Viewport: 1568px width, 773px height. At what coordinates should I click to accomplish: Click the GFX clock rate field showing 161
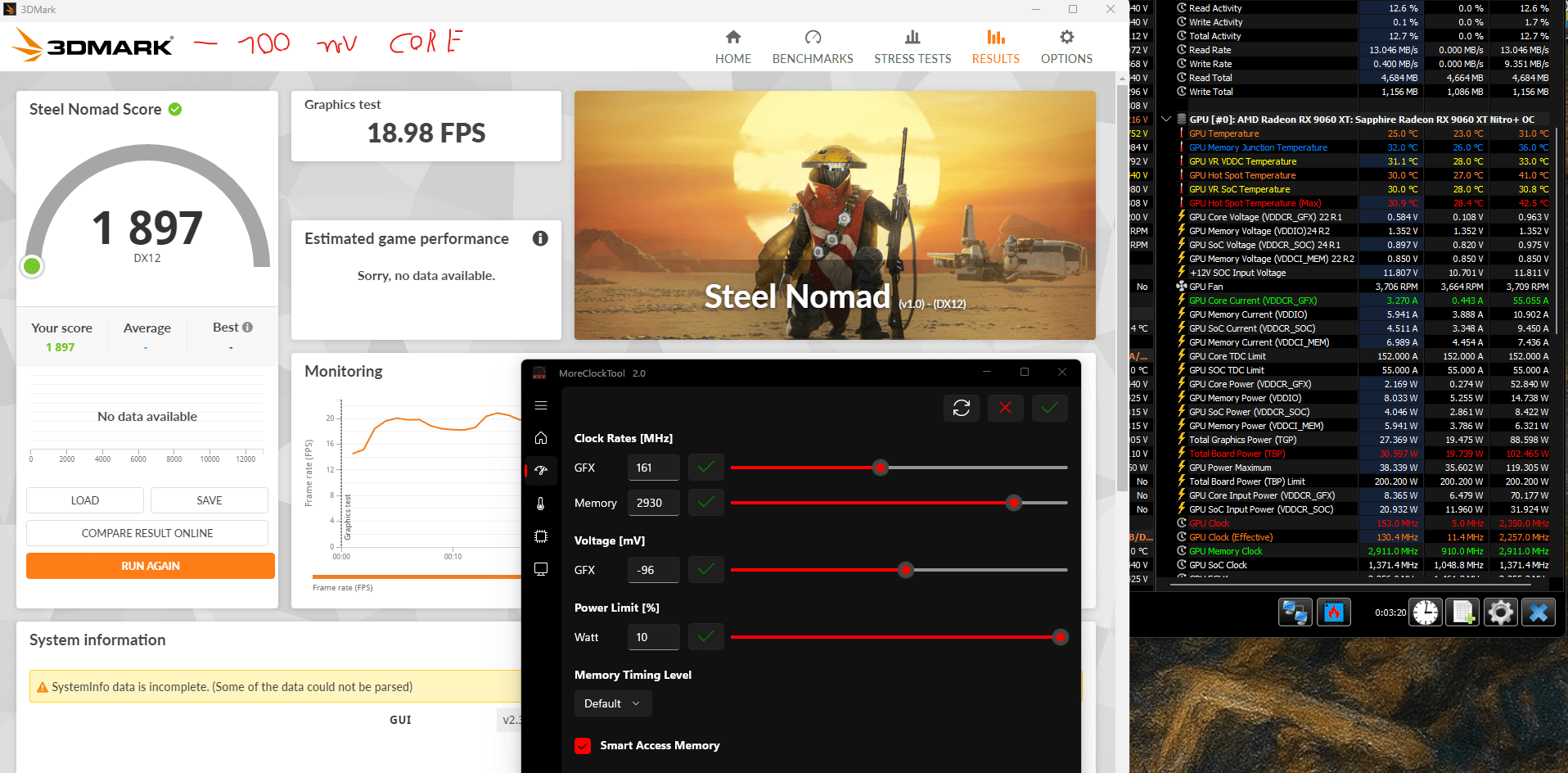click(653, 468)
